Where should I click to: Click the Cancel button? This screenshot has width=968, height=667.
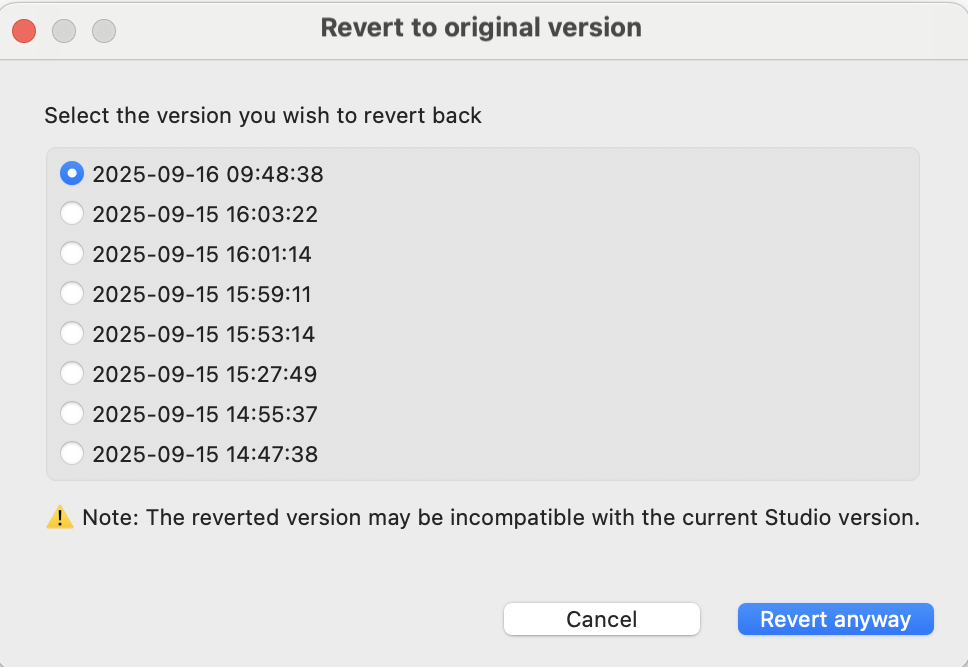point(602,619)
